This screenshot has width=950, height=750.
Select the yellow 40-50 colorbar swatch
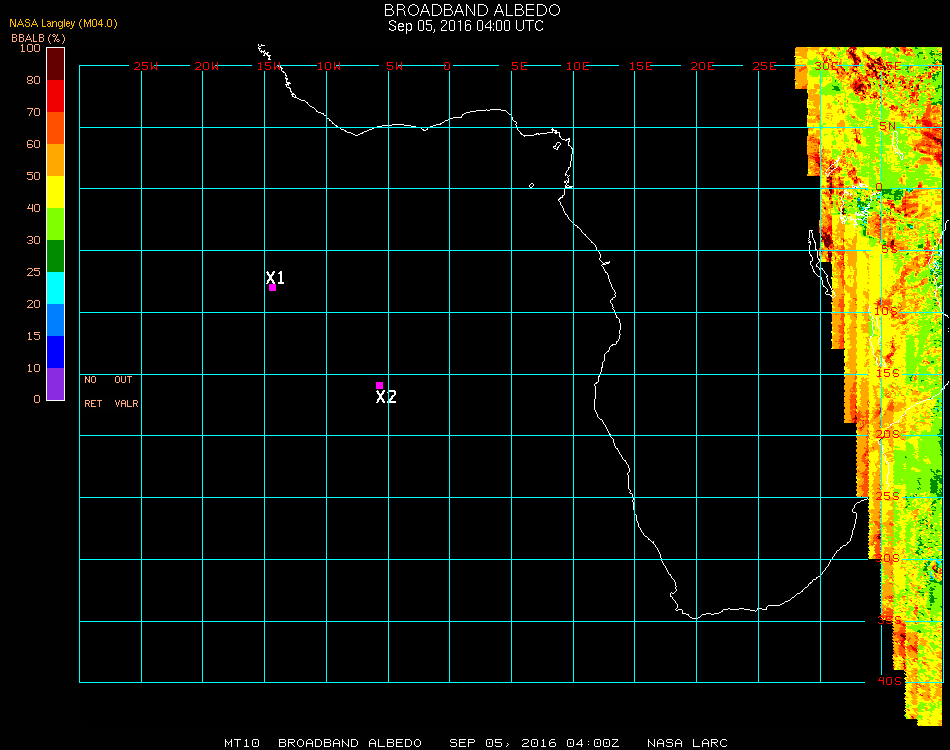(x=55, y=192)
